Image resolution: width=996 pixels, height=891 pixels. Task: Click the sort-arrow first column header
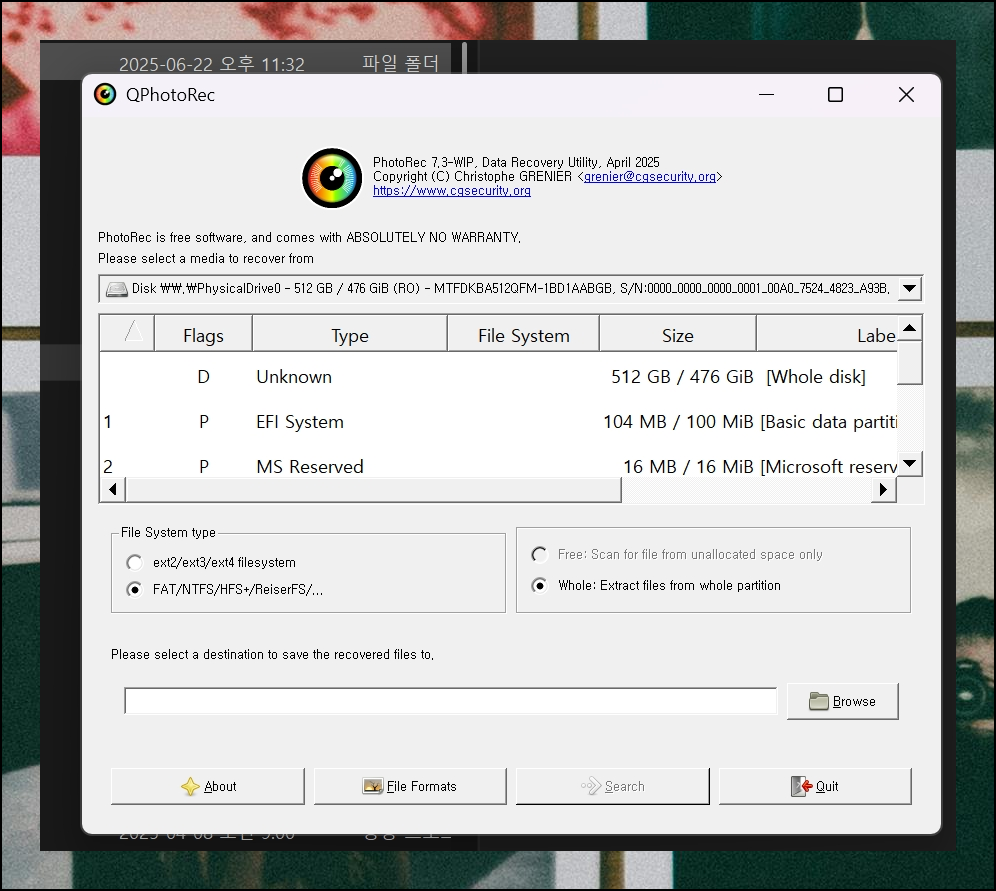127,333
